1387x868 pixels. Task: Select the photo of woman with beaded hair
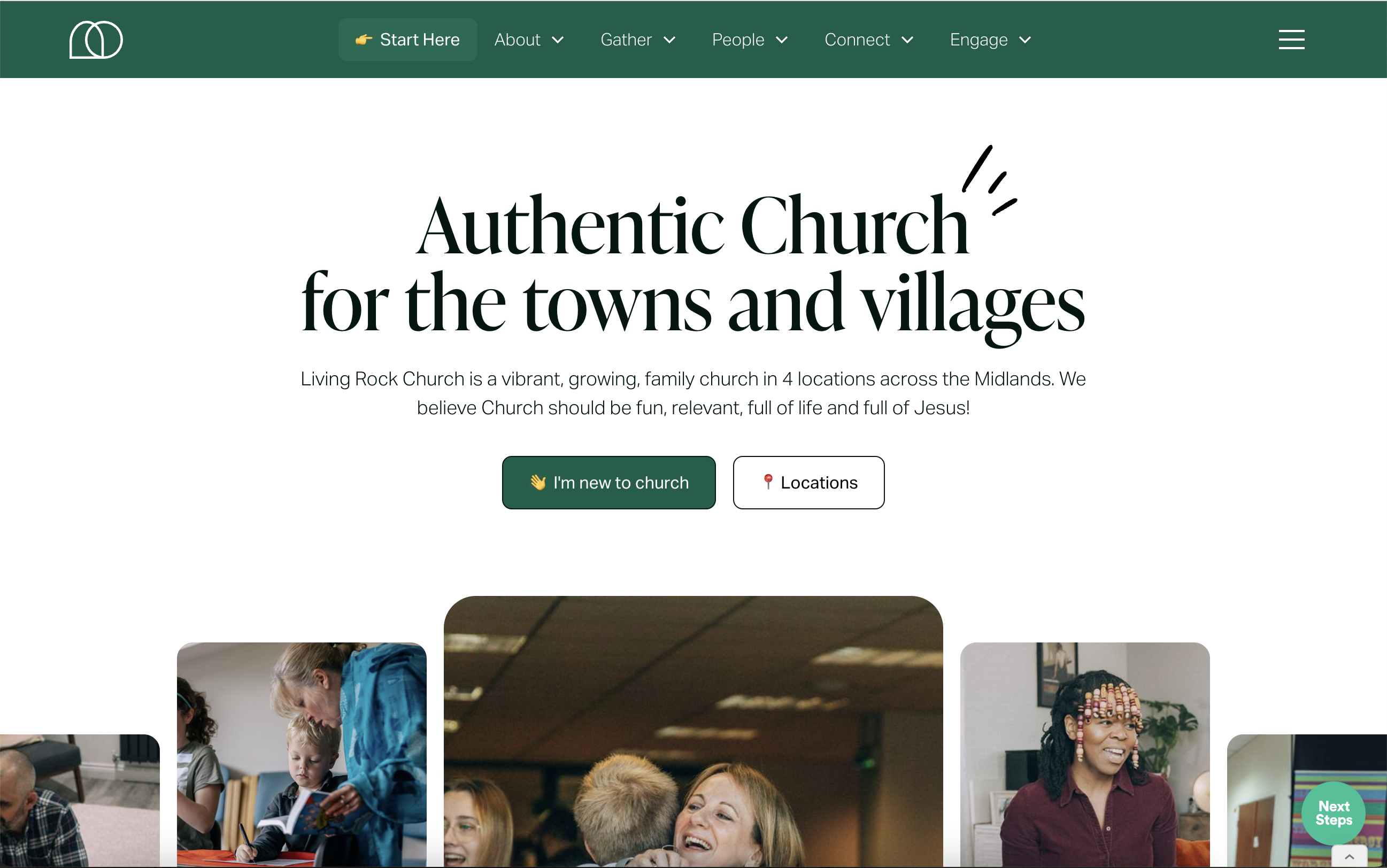(x=1085, y=754)
